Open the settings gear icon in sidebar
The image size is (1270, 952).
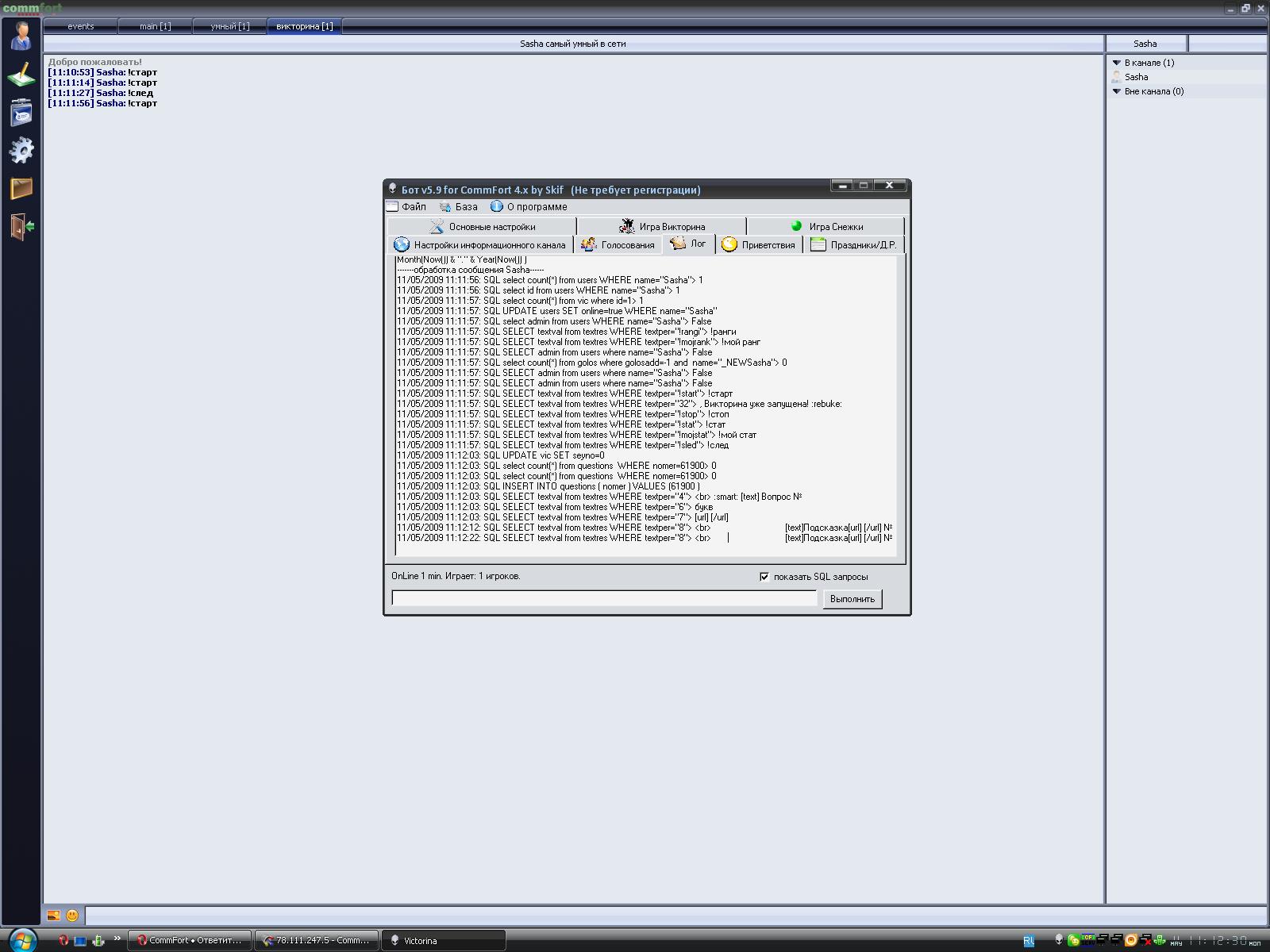coord(21,150)
